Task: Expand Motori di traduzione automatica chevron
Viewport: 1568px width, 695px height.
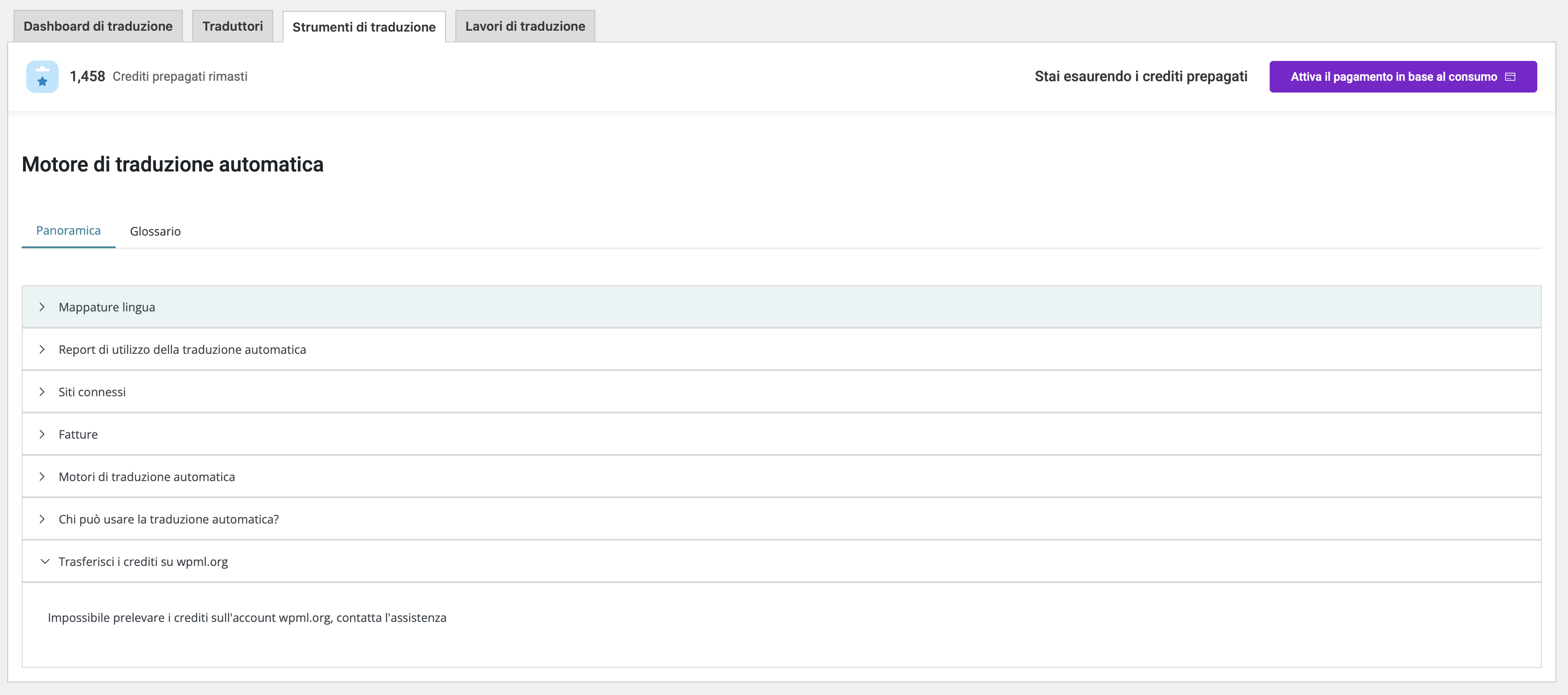Action: click(x=42, y=477)
